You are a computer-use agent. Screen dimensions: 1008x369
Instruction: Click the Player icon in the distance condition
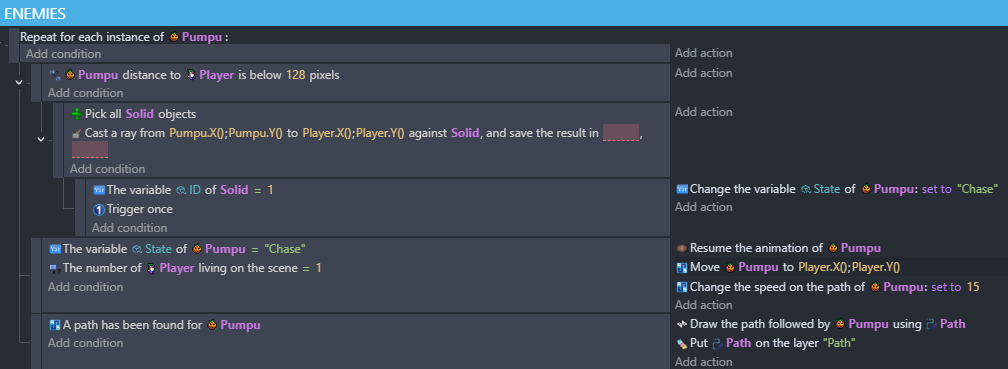click(191, 75)
